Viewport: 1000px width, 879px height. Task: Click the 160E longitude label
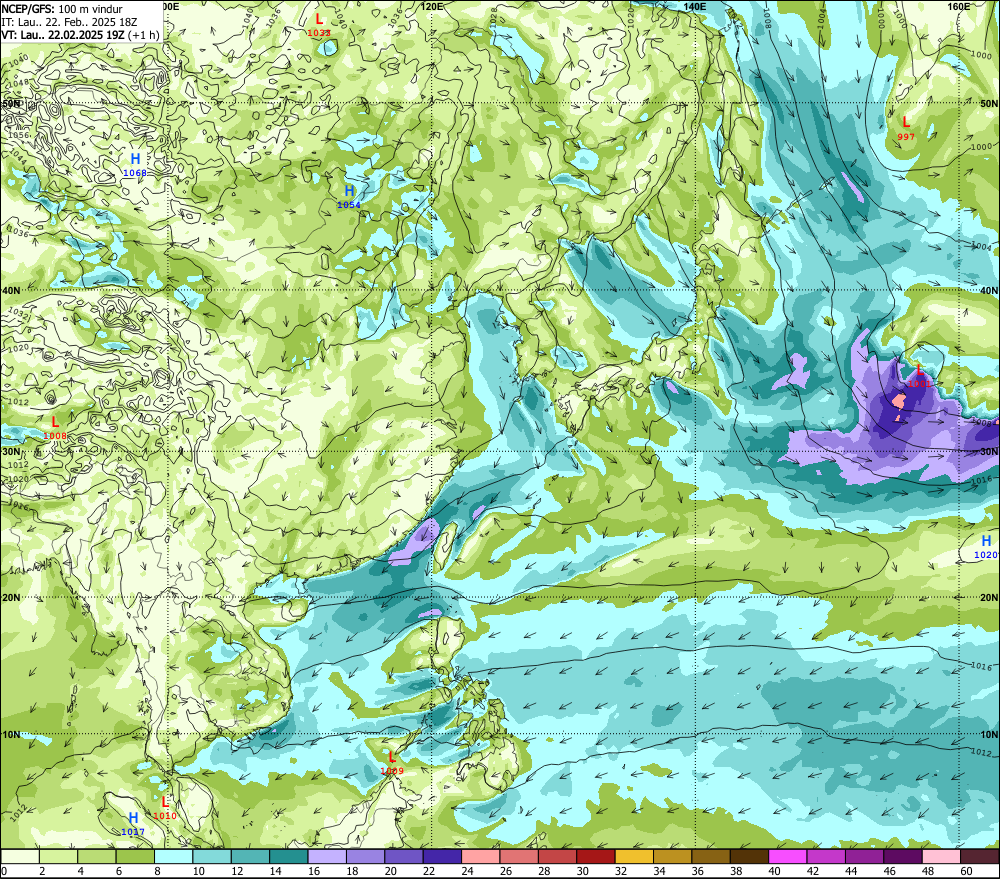coord(959,6)
